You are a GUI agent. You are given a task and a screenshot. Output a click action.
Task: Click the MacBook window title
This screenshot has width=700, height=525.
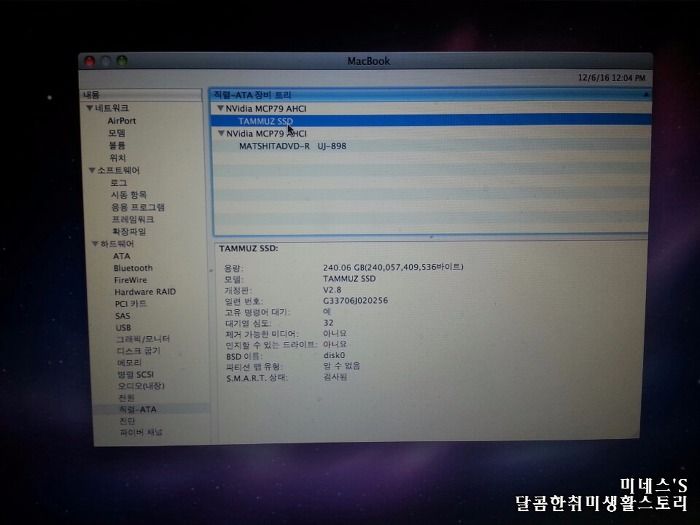tap(369, 61)
